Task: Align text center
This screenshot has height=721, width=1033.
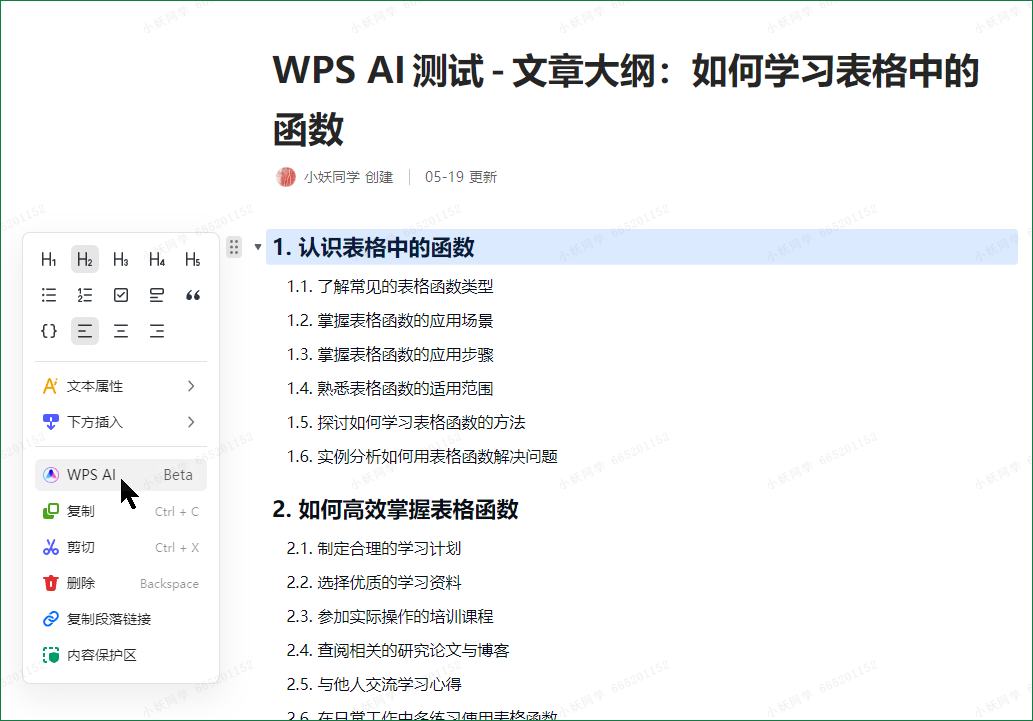Action: click(x=121, y=331)
